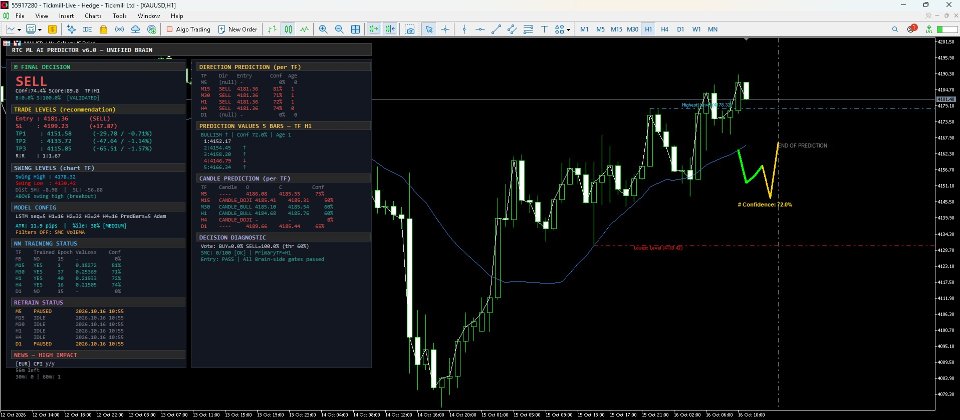
Task: Click the NEWS - HIGH IMPACT header
Action: [x=99, y=354]
